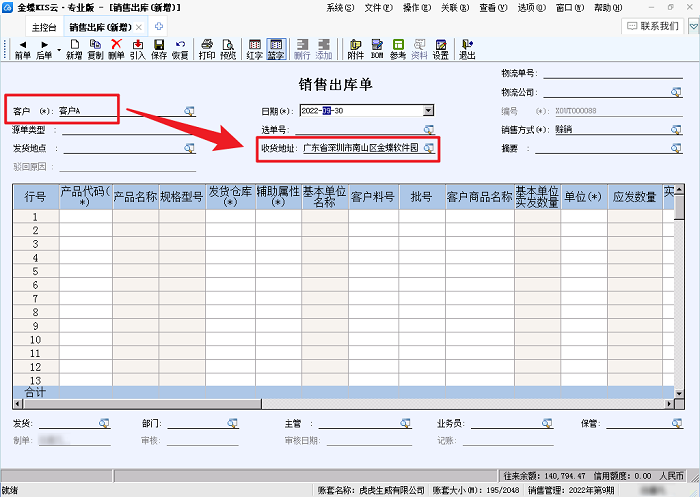The height and width of the screenshot is (497, 700).
Task: Click the 联系我们 button
Action: 660,26
